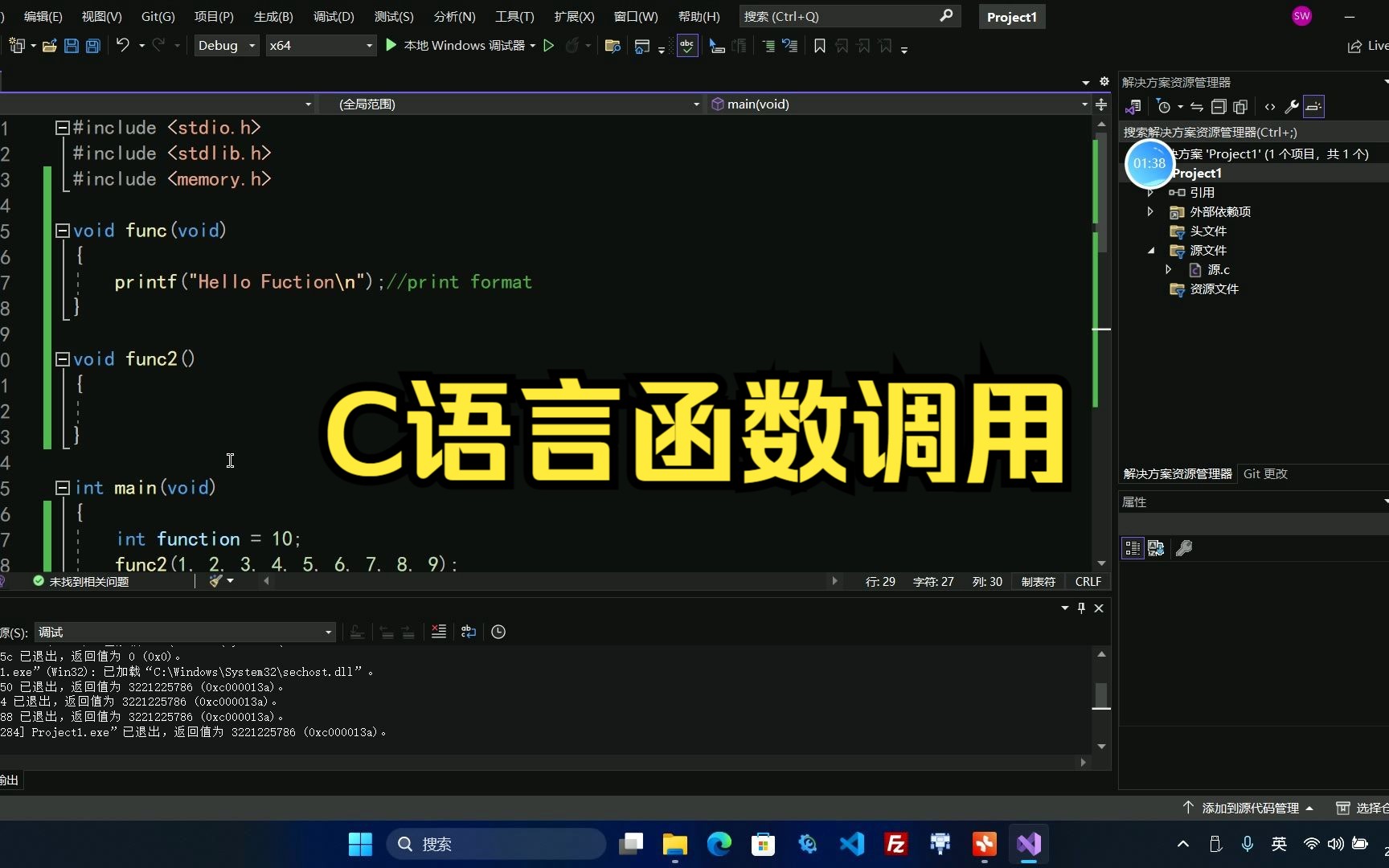Open the 视图(V) menu
The image size is (1389, 868).
[x=101, y=16]
